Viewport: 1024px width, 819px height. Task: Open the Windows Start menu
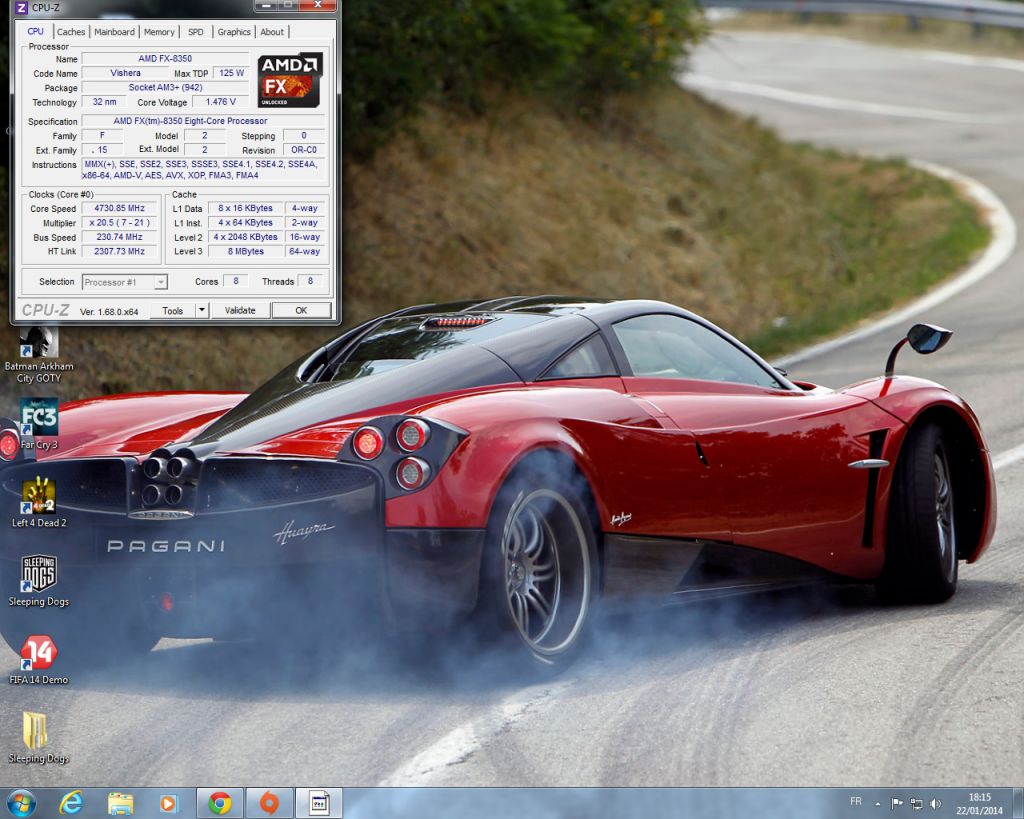tap(22, 803)
